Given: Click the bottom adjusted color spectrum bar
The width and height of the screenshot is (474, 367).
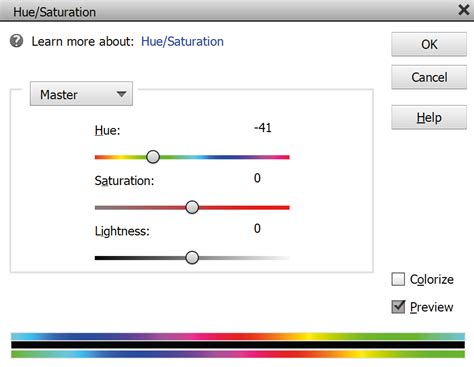Looking at the screenshot, I should point(238,354).
